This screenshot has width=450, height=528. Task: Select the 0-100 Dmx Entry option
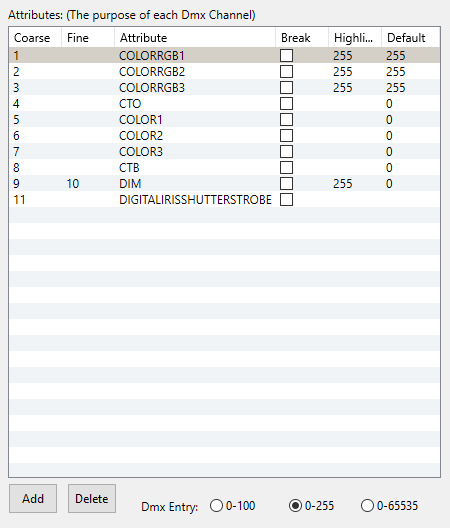[x=232, y=506]
